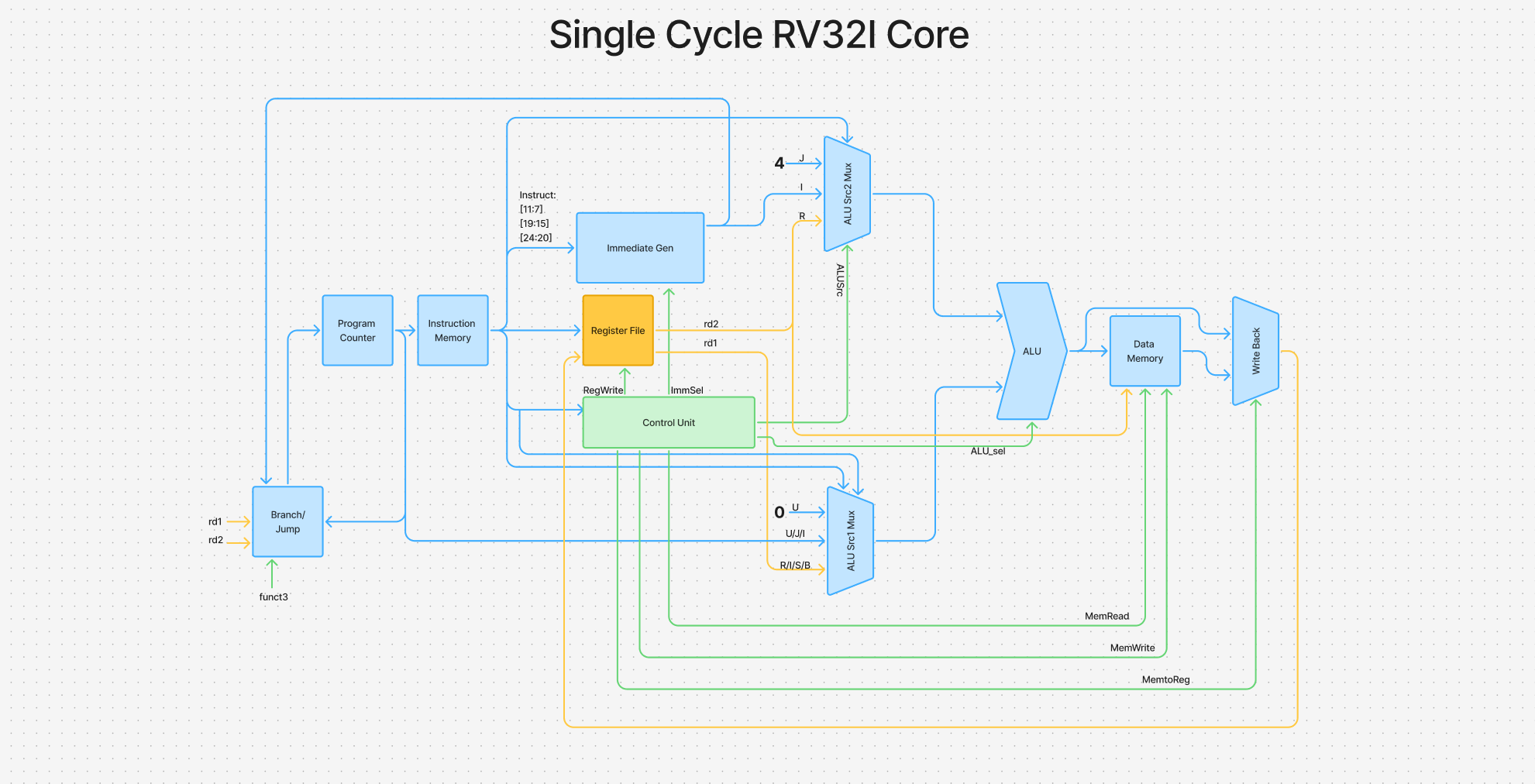Click the MemWrite signal label
This screenshot has height=784, width=1535.
coord(1132,648)
